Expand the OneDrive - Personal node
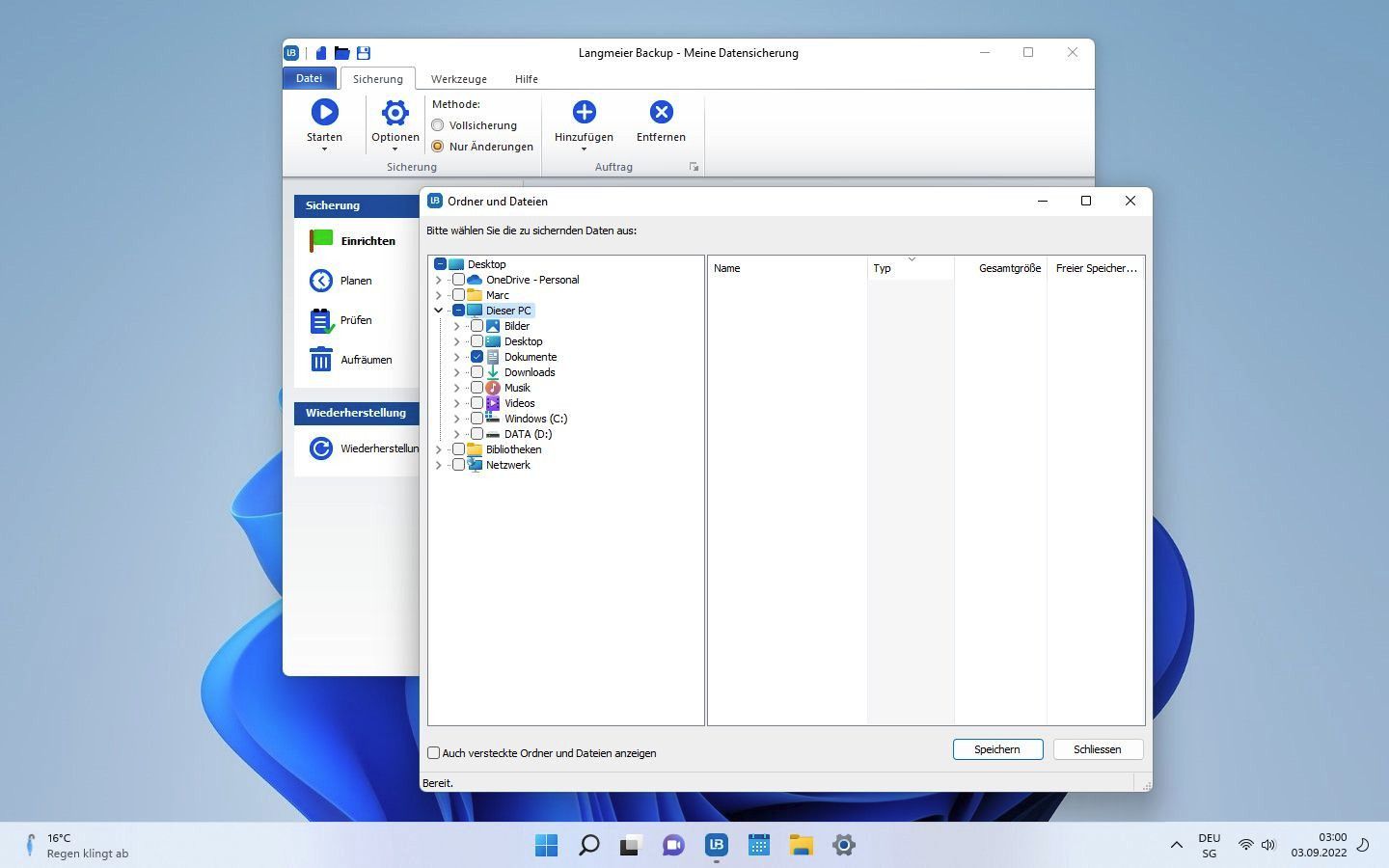The height and width of the screenshot is (868, 1389). (439, 280)
